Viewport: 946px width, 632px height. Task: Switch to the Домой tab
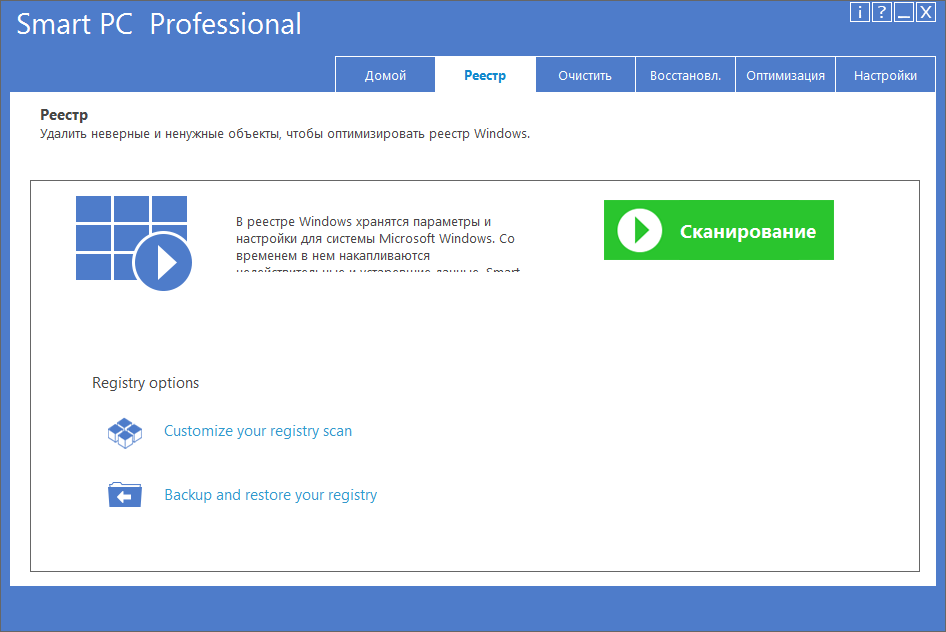tap(385, 75)
